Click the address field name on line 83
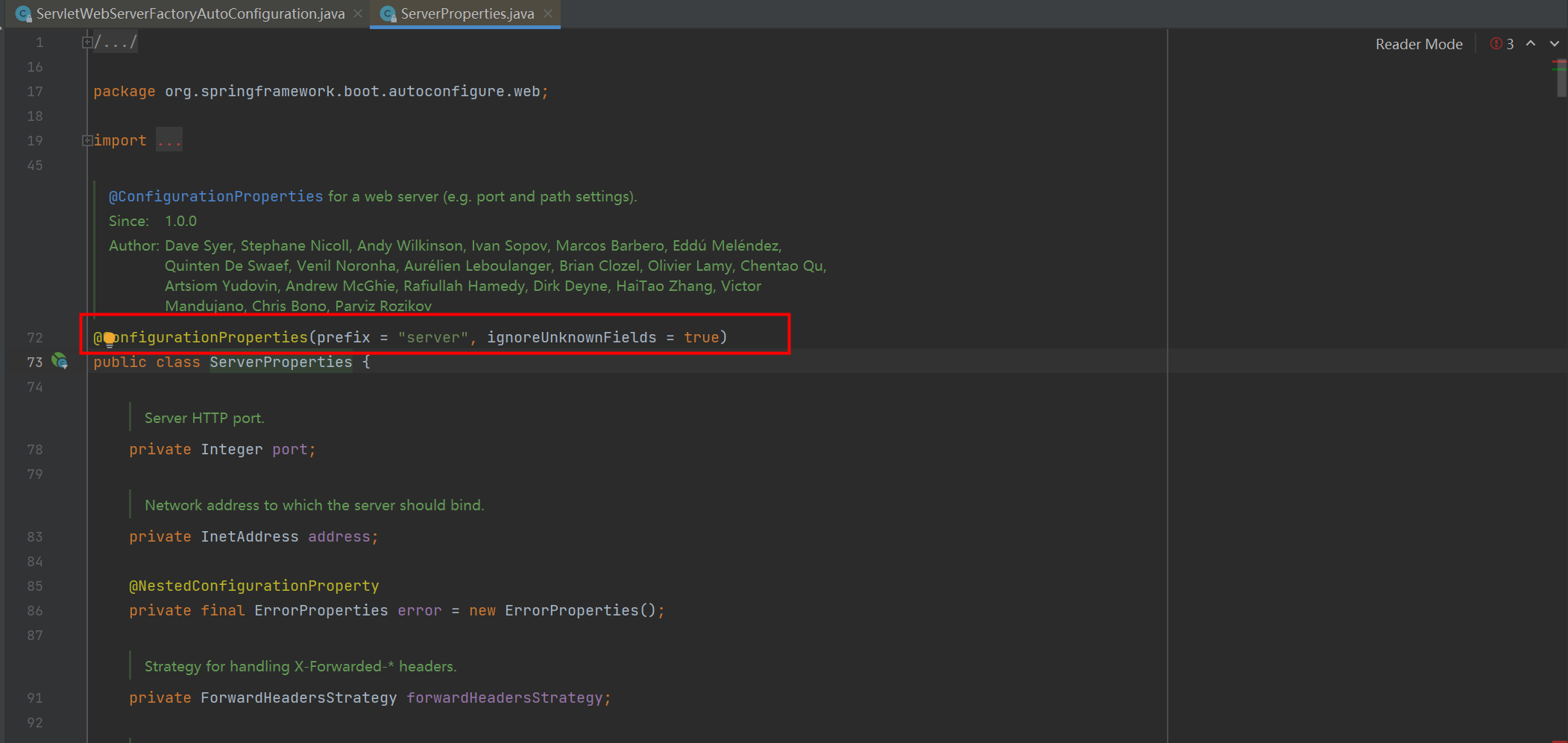1568x743 pixels. coord(339,536)
